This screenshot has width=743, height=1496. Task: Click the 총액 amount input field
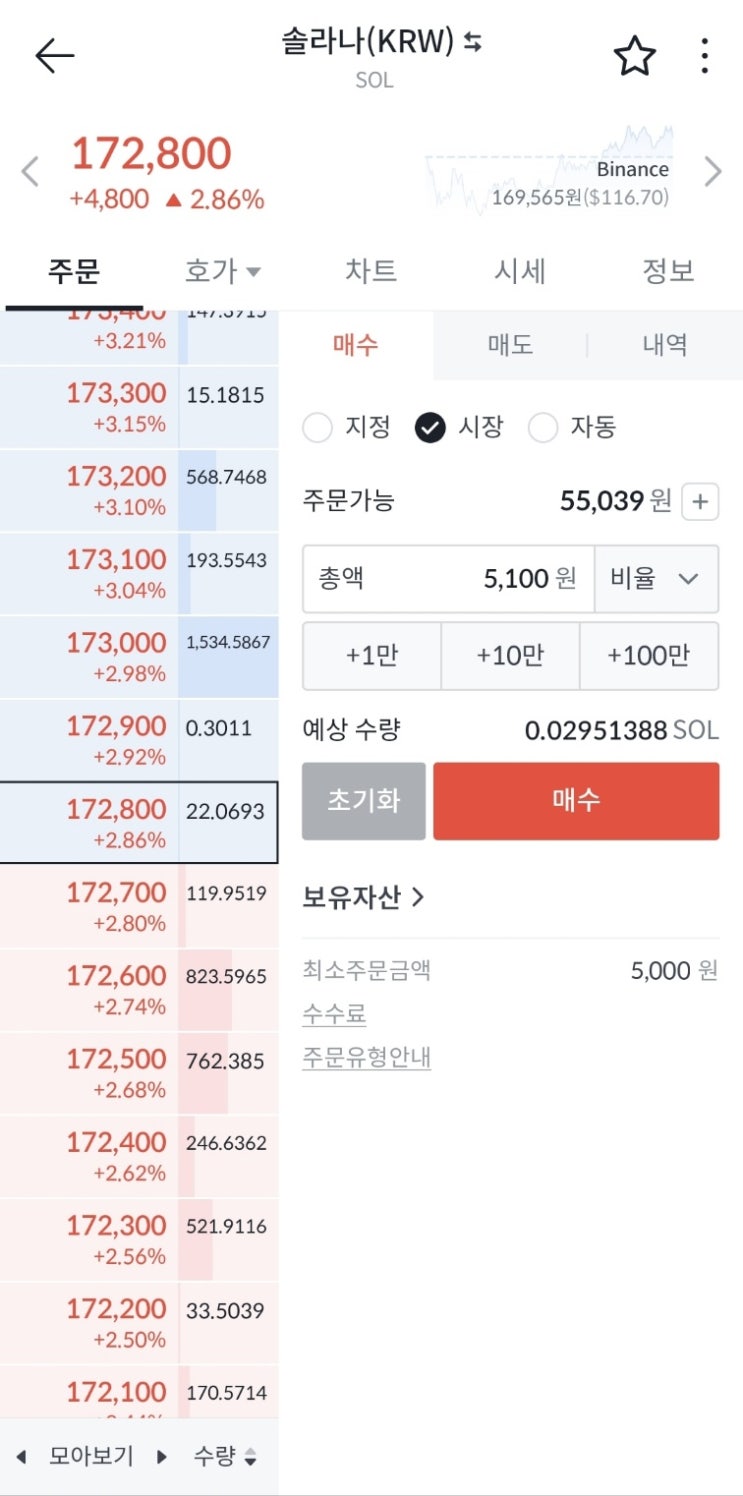tap(449, 579)
